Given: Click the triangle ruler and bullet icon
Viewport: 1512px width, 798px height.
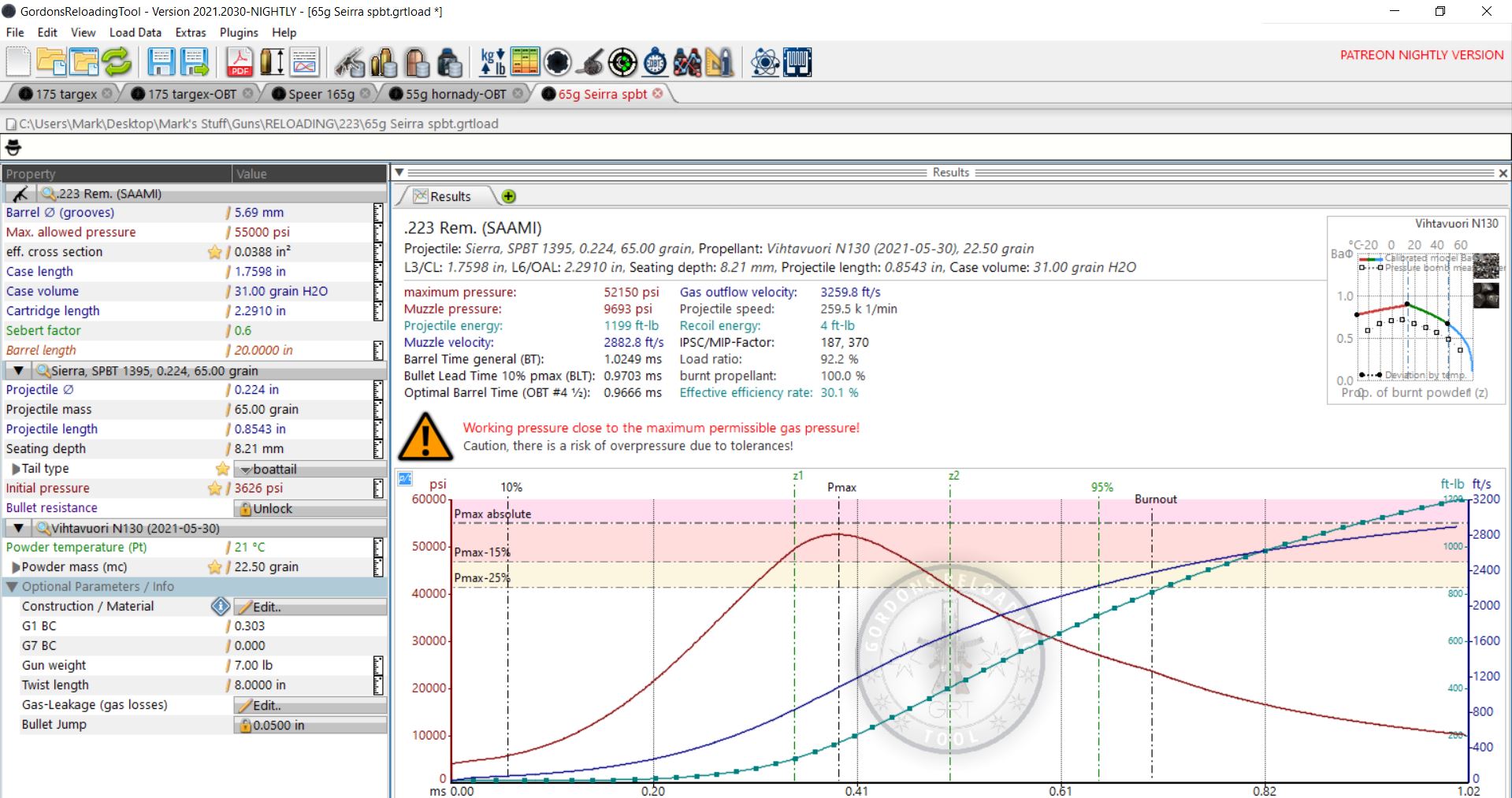Looking at the screenshot, I should click(719, 61).
